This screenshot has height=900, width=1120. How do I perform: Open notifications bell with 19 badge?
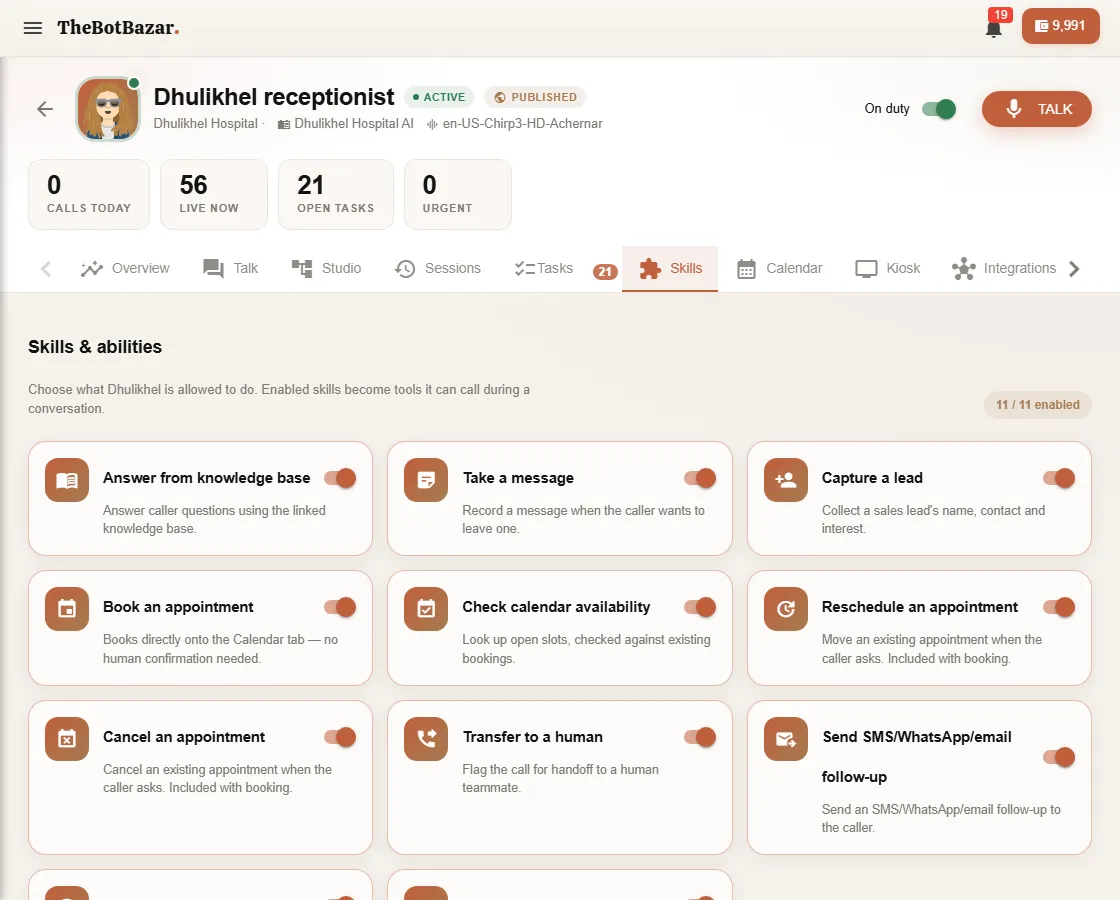click(994, 28)
